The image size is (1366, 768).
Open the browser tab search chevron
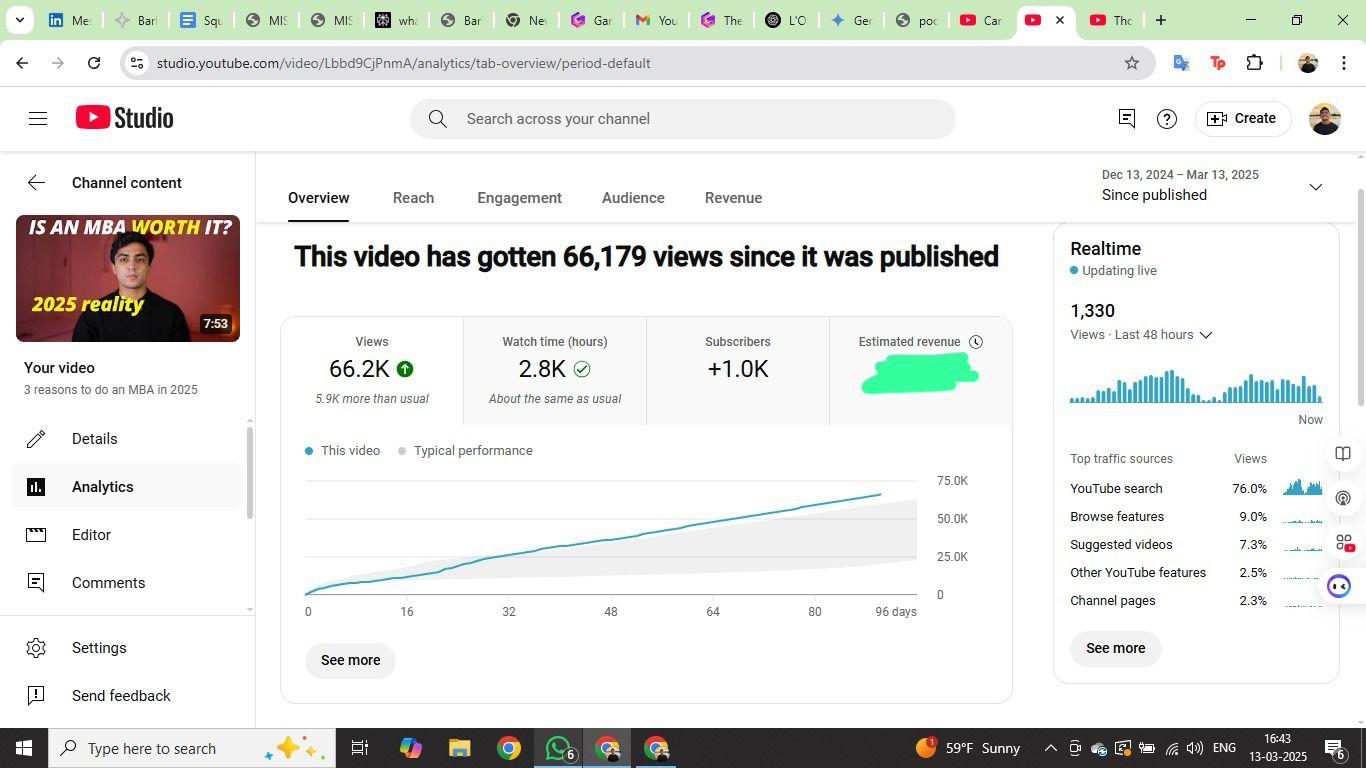pyautogui.click(x=19, y=20)
